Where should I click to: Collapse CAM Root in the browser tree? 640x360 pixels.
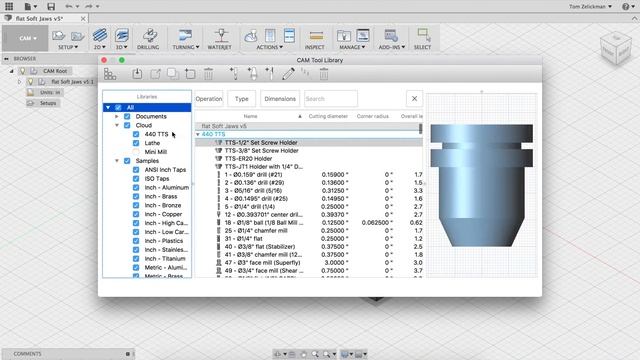11,71
